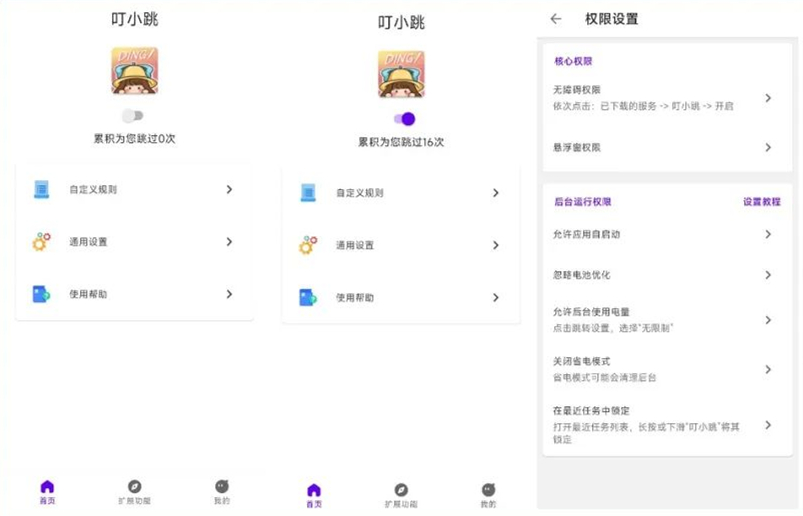This screenshot has width=803, height=516.
Task: Select 忽略电池优化 entry
Action: [x=667, y=275]
